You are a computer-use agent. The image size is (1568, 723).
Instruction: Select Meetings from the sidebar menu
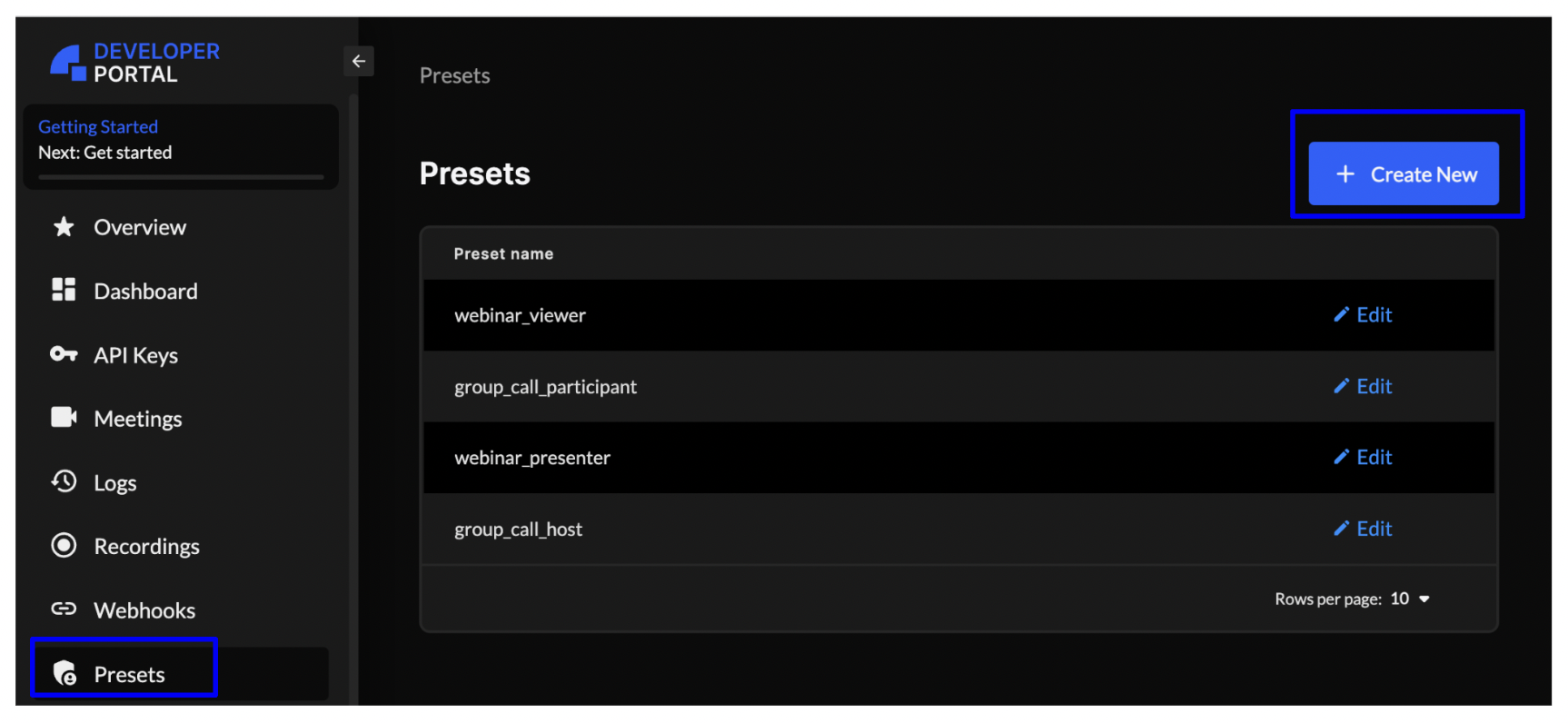tap(138, 418)
